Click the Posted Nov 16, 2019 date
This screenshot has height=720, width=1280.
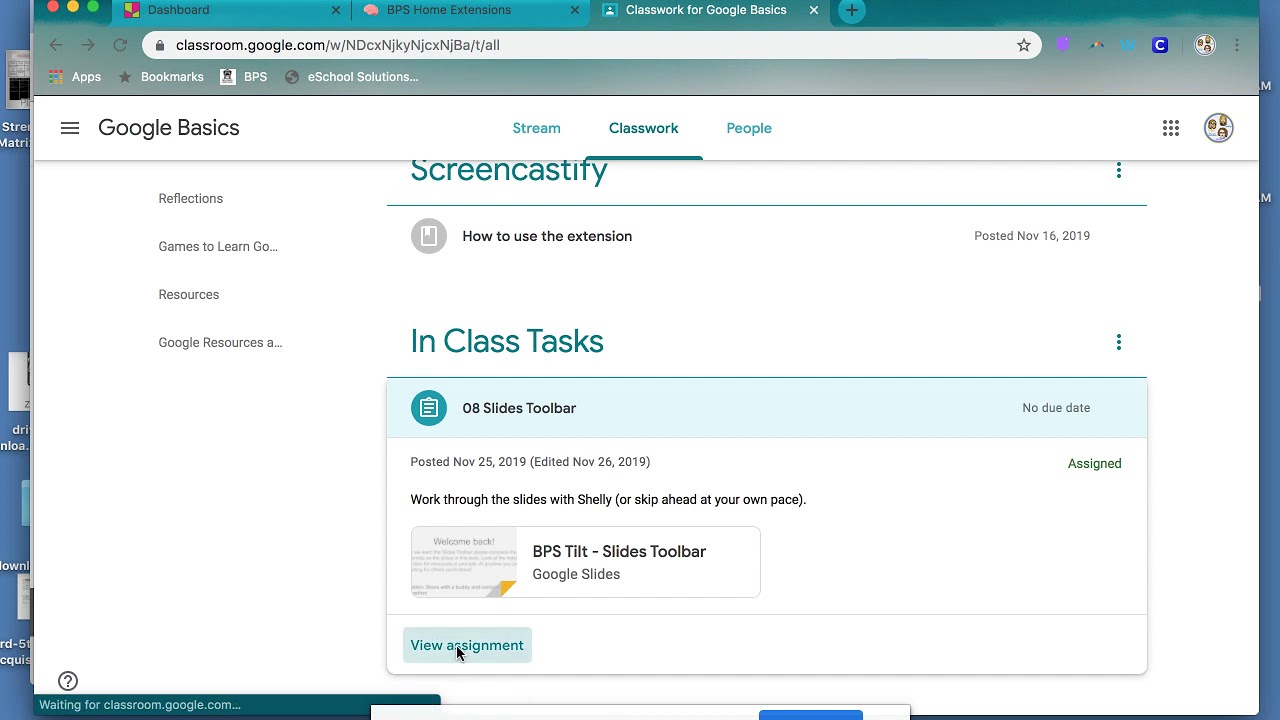(1032, 236)
